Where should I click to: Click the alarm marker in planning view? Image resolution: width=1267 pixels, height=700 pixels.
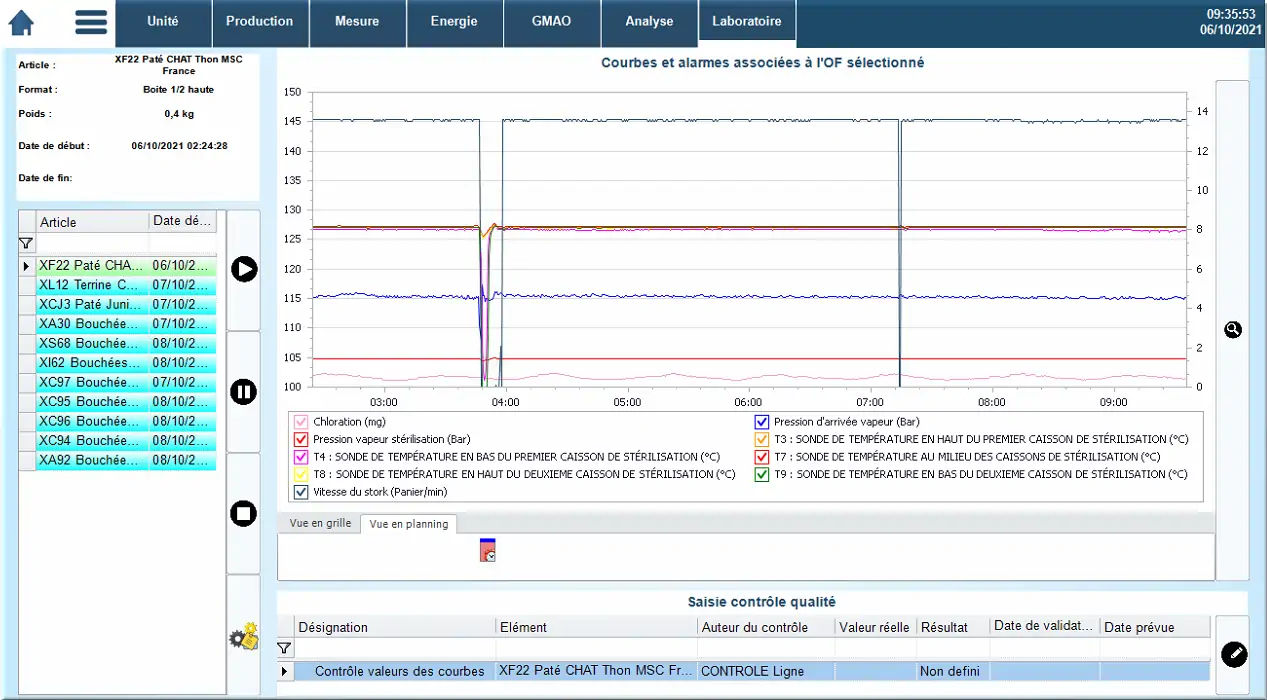488,549
